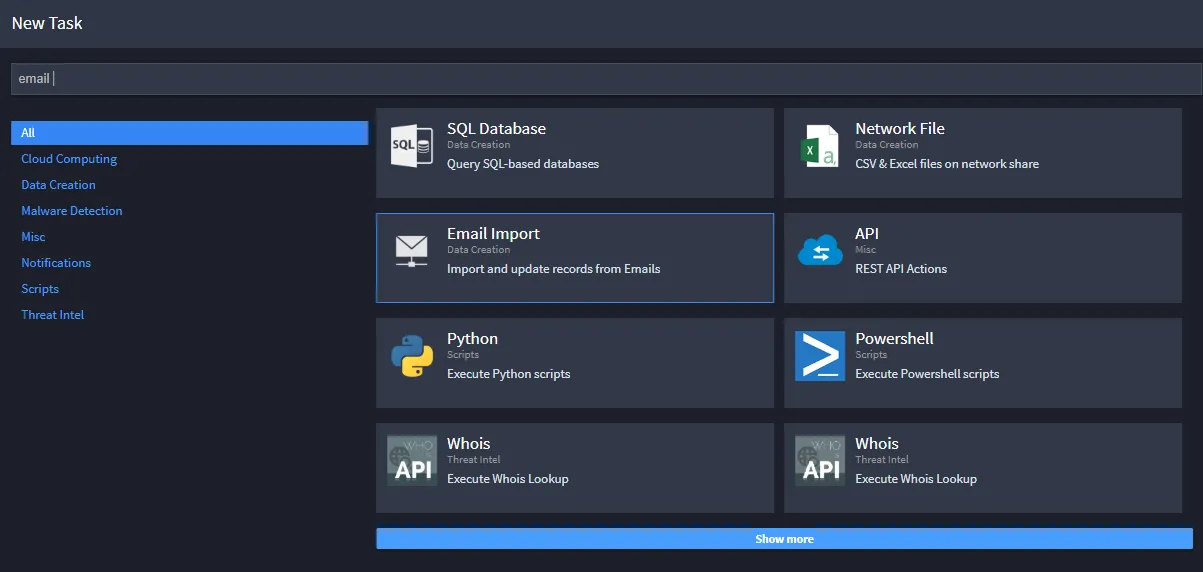Select the Powershell task title
The image size is (1203, 572).
(x=894, y=339)
